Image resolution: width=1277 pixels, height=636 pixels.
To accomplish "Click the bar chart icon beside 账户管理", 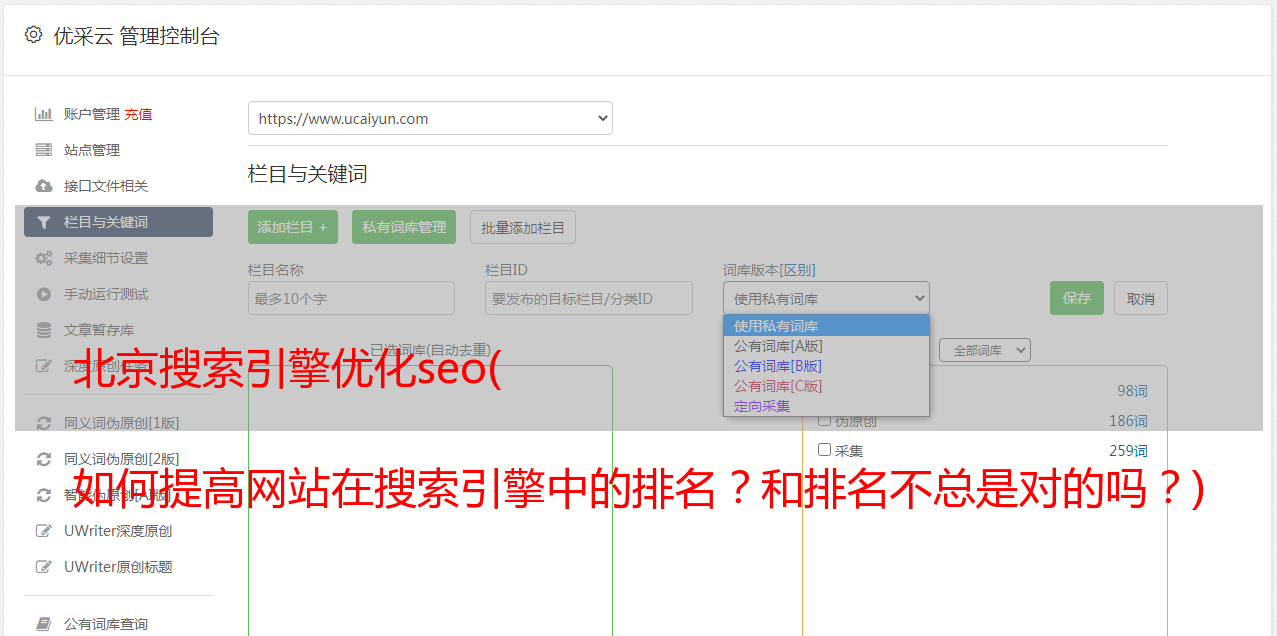I will click(x=43, y=114).
